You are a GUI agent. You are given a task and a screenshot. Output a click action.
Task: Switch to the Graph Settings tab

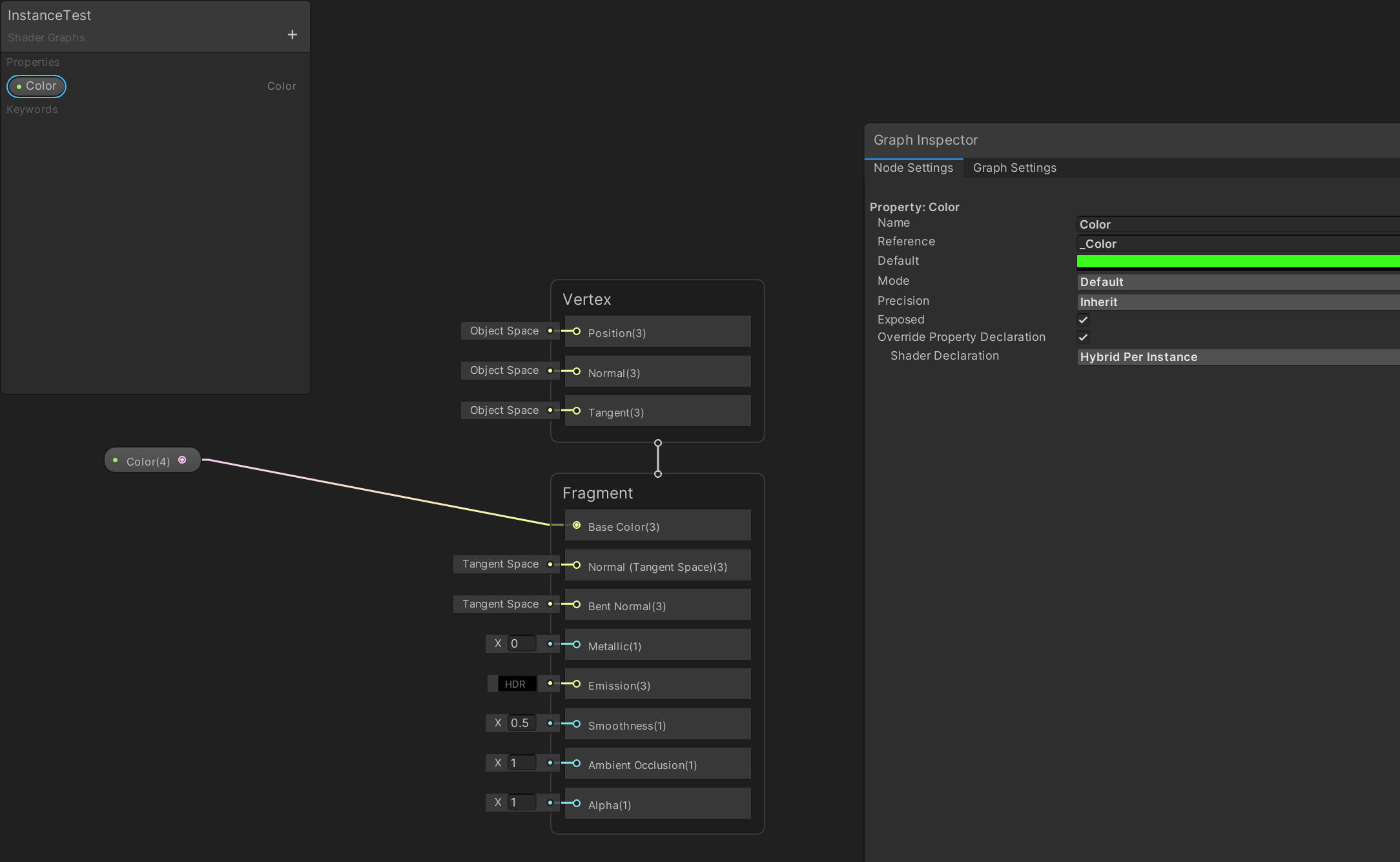[x=1014, y=168]
